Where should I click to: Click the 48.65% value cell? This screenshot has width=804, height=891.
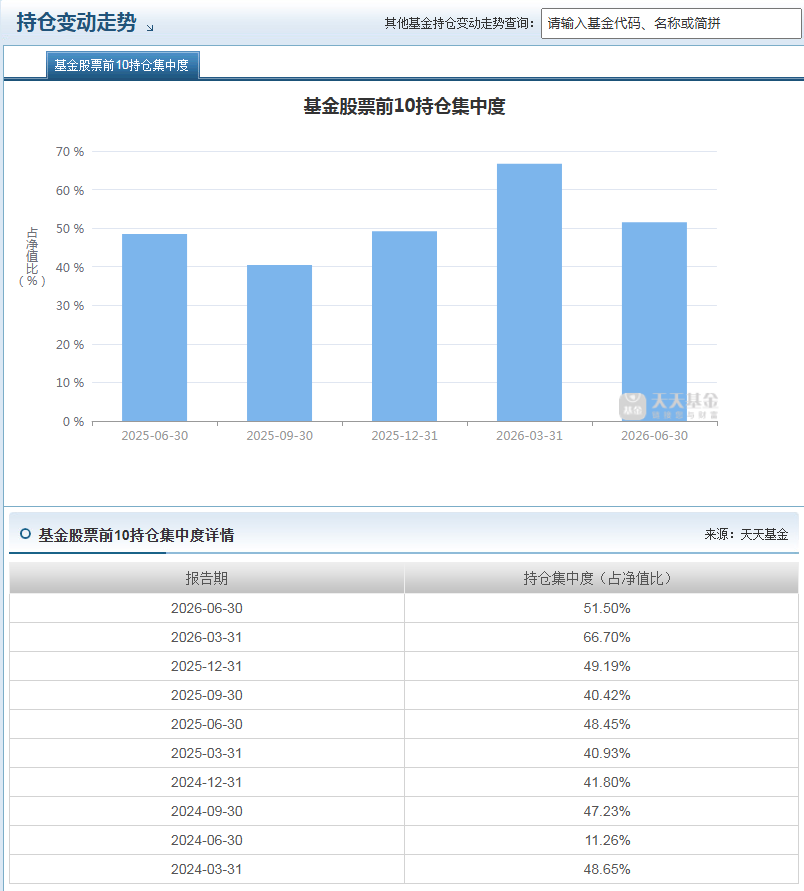(602, 869)
